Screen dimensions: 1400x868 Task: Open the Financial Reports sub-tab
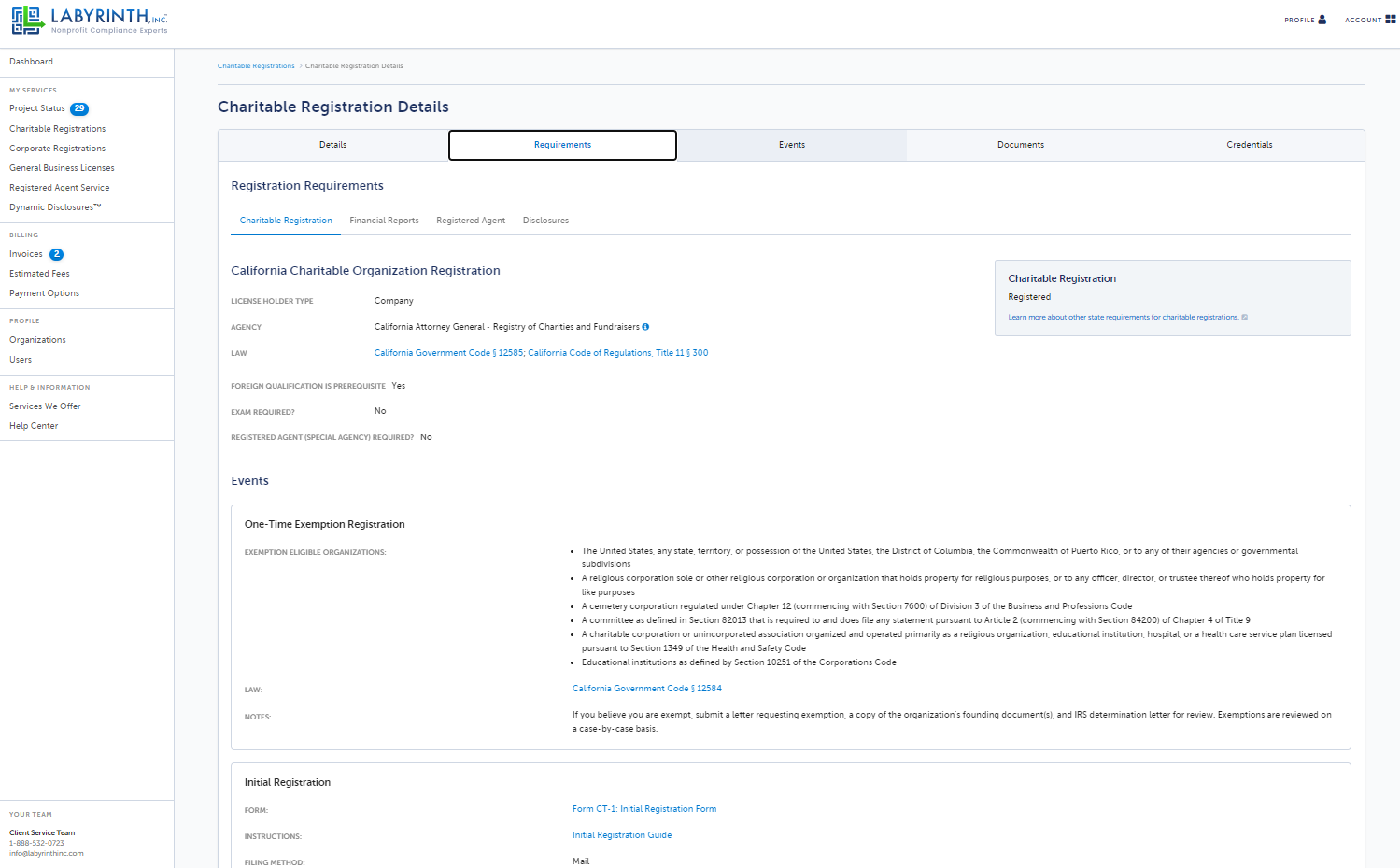pos(384,221)
